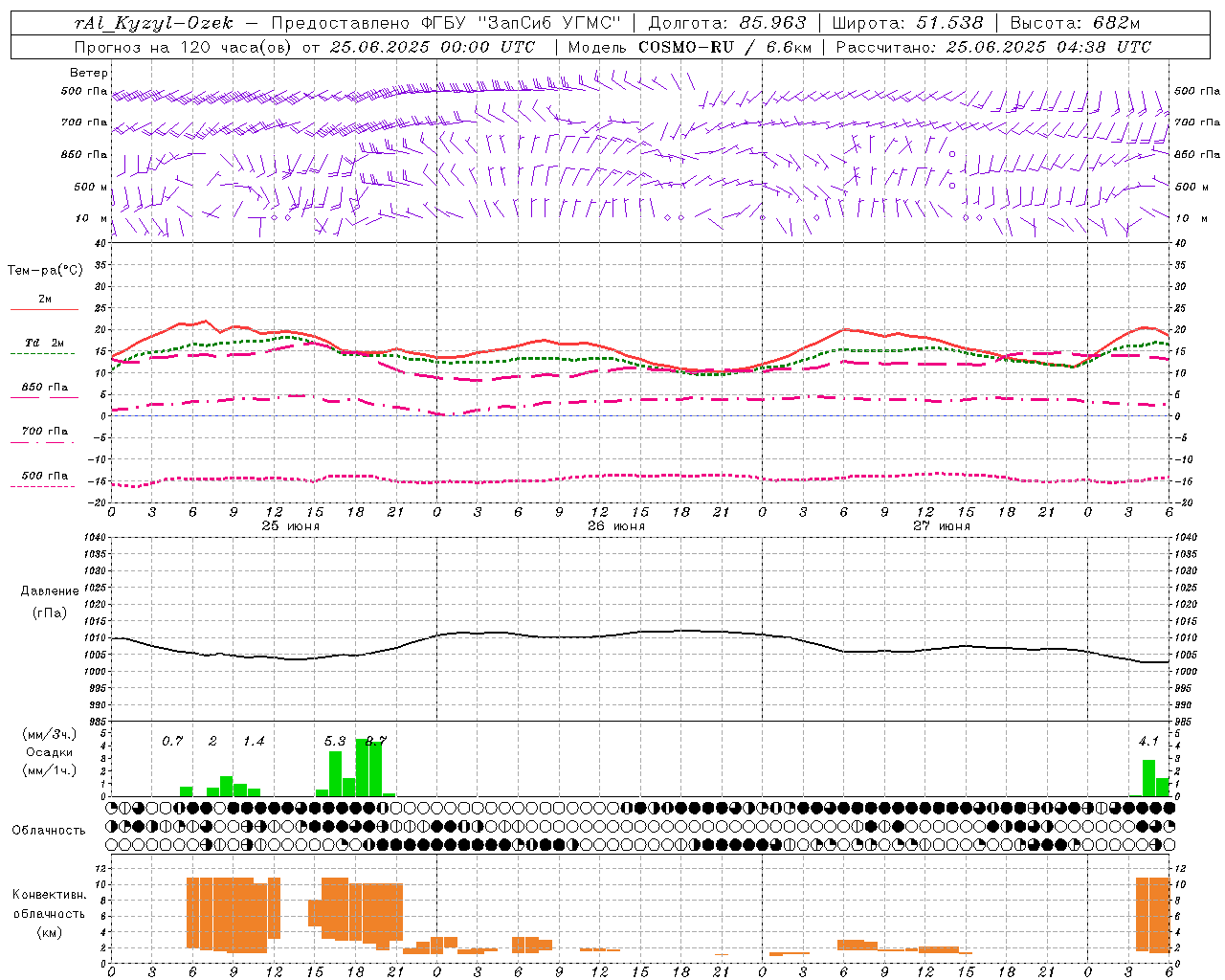
Task: Click the 10 м label left of wind panel
Action: click(92, 218)
